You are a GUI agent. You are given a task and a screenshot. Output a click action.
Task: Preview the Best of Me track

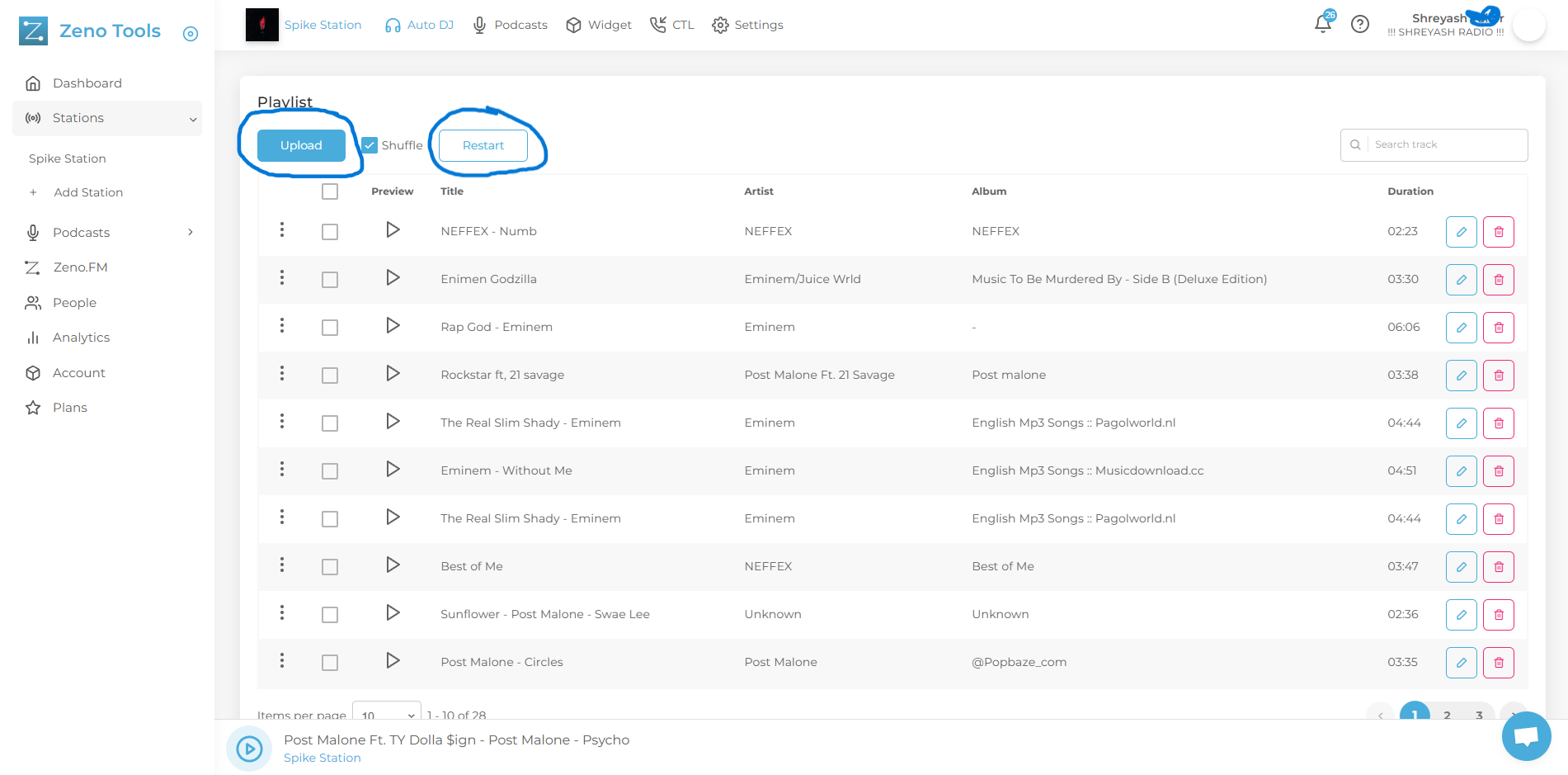pos(393,565)
